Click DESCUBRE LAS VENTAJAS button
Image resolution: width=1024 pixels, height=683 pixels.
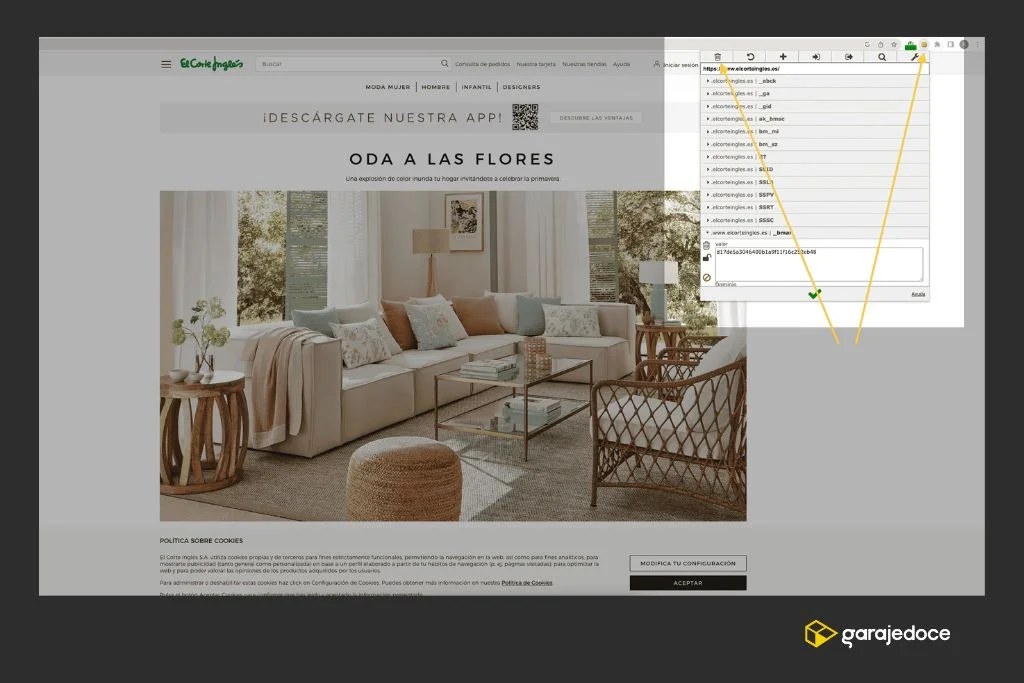click(596, 118)
